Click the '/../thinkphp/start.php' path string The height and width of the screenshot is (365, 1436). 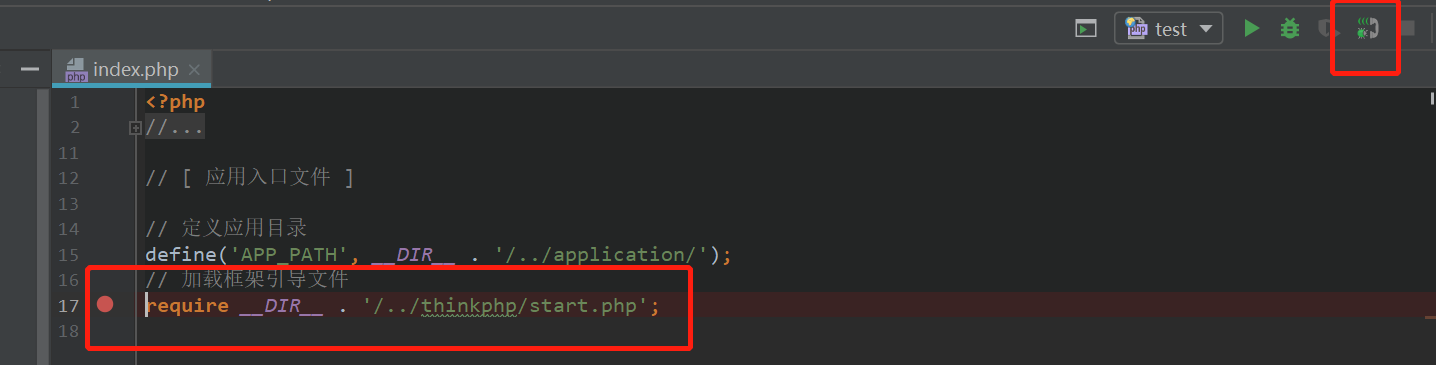(x=506, y=305)
